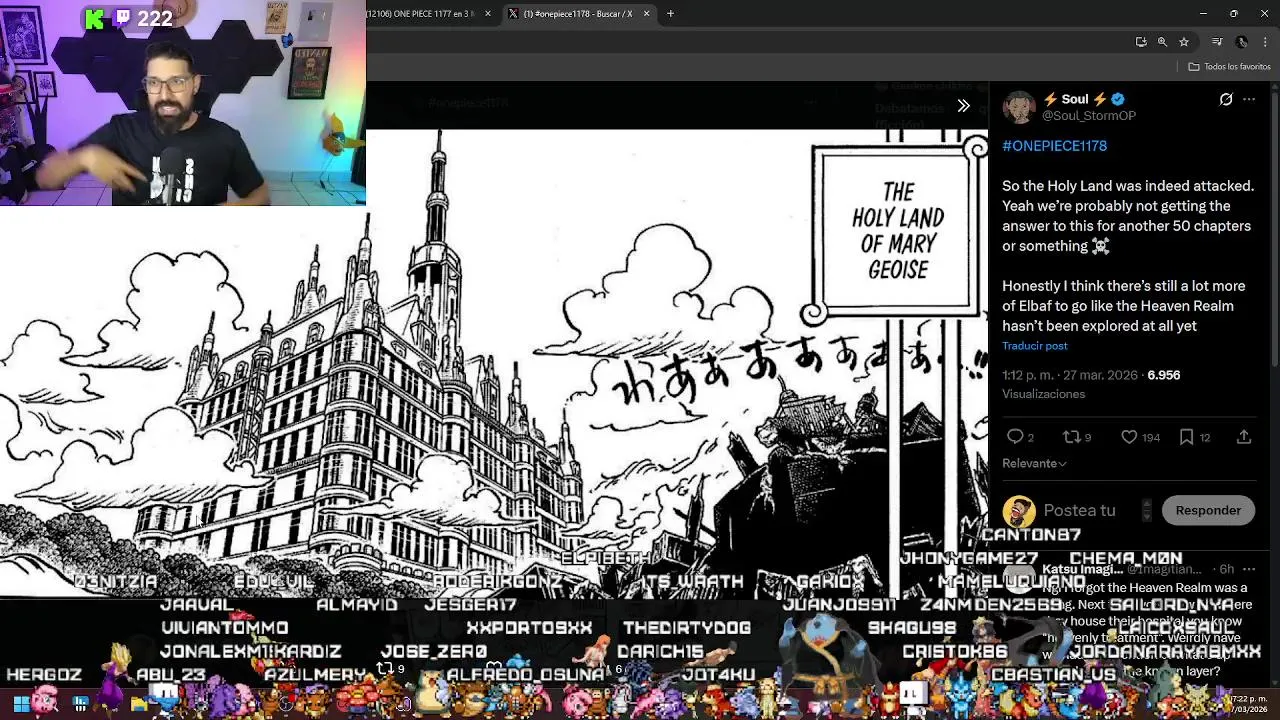Click the Postea tu respuesta input field
Viewport: 1280px width, 720px height.
[1090, 510]
